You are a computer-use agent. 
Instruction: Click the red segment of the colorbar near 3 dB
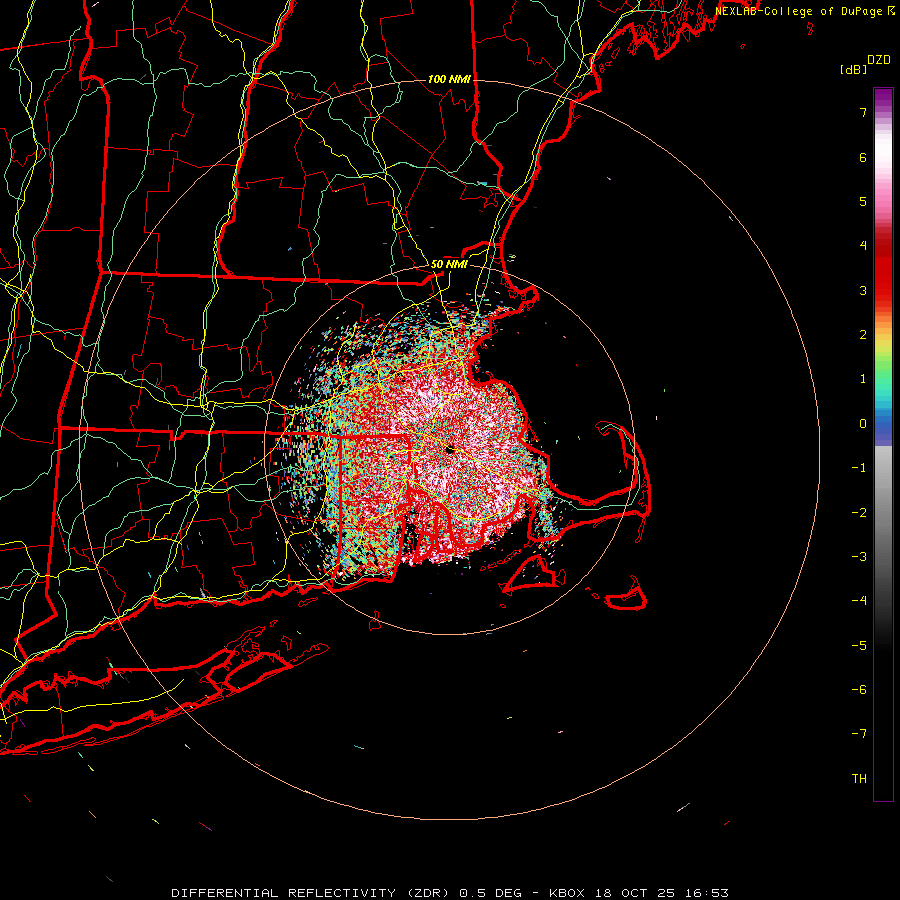tap(883, 284)
